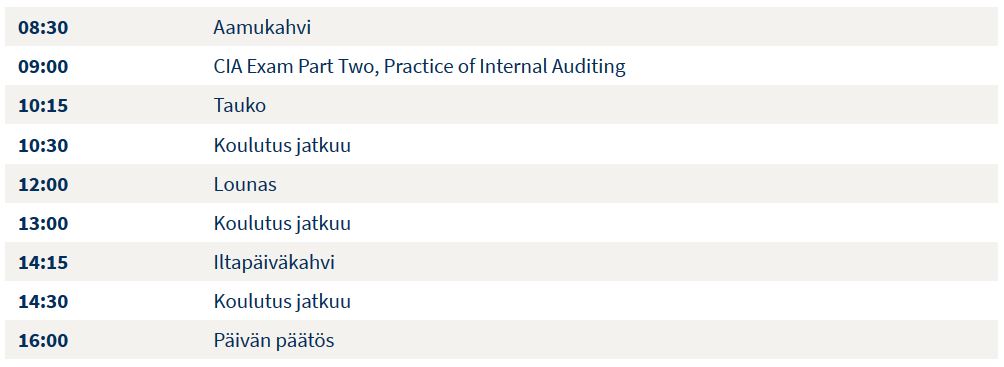Select the Aamukahvi schedule entry
The height and width of the screenshot is (367, 1004).
click(262, 28)
